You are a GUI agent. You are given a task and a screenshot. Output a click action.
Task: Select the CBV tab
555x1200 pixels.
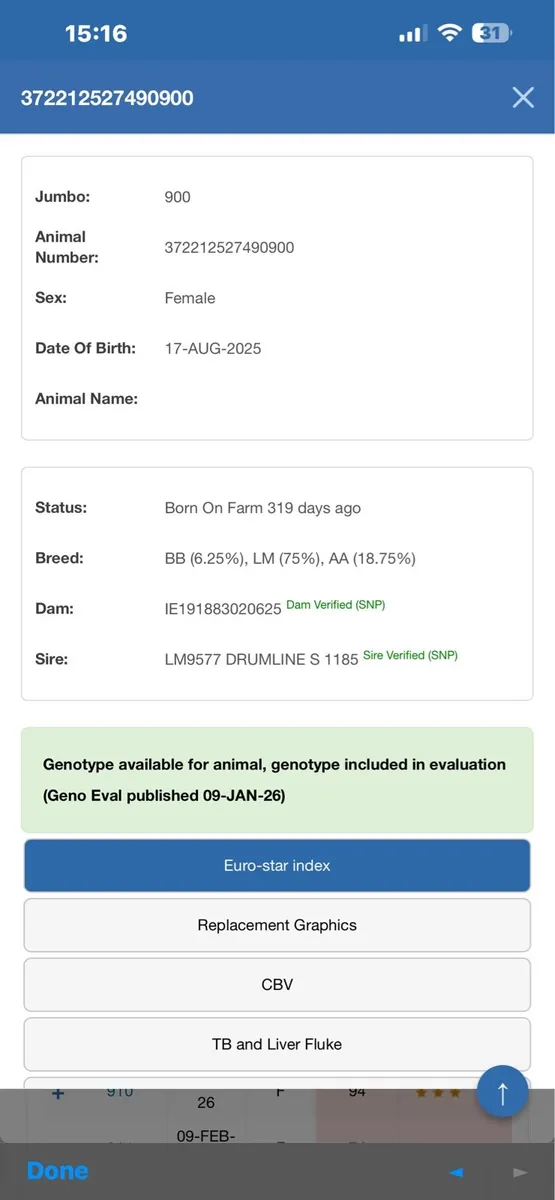click(x=277, y=984)
